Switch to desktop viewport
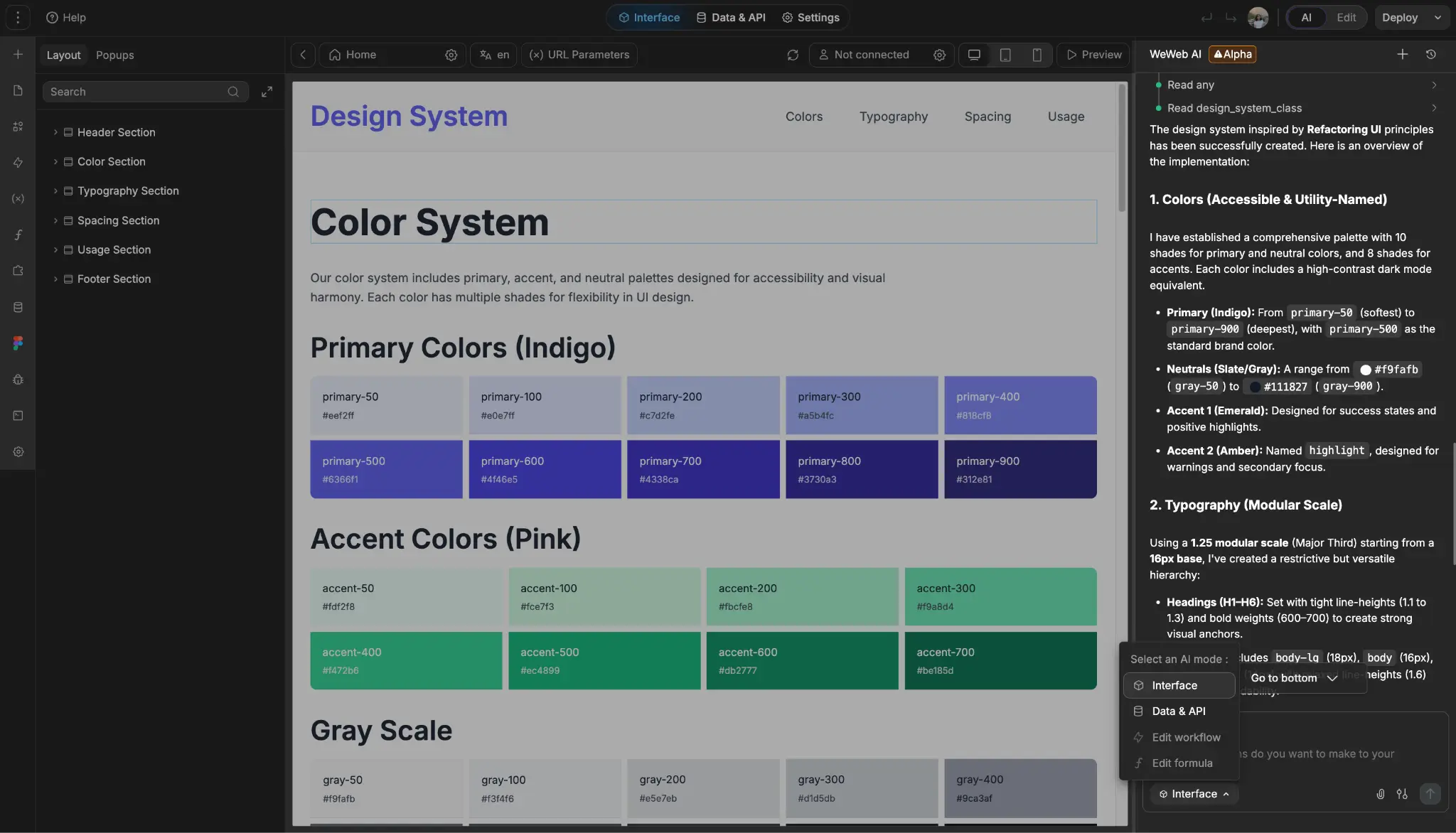 974,55
